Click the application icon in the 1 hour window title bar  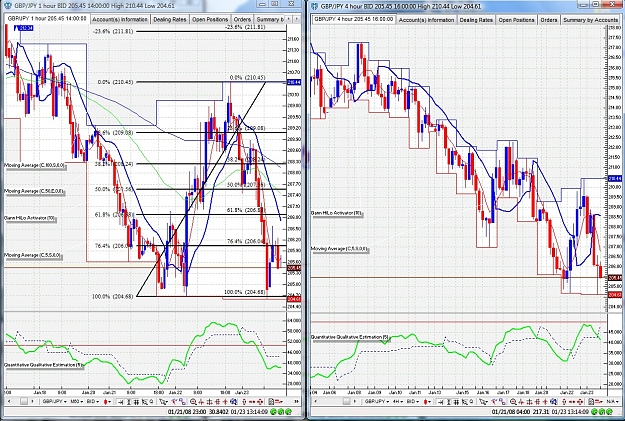9,6
